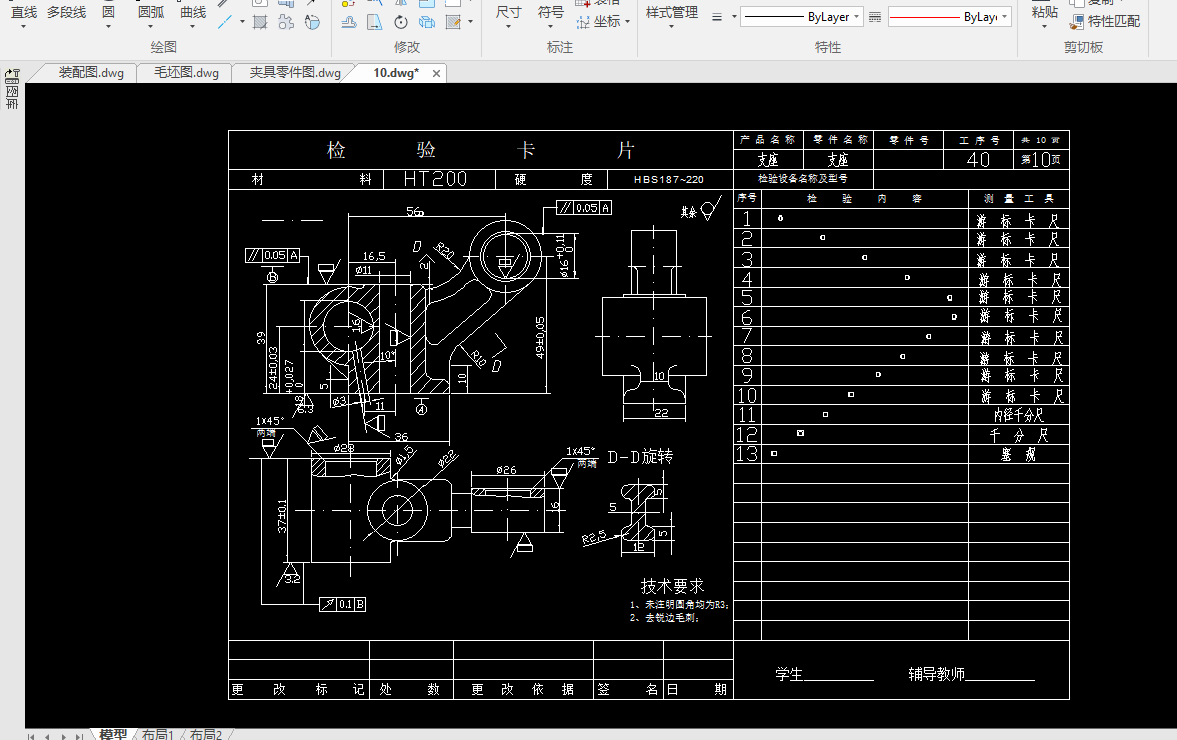Click next layout tab arrow
This screenshot has height=740, width=1177.
[64, 736]
